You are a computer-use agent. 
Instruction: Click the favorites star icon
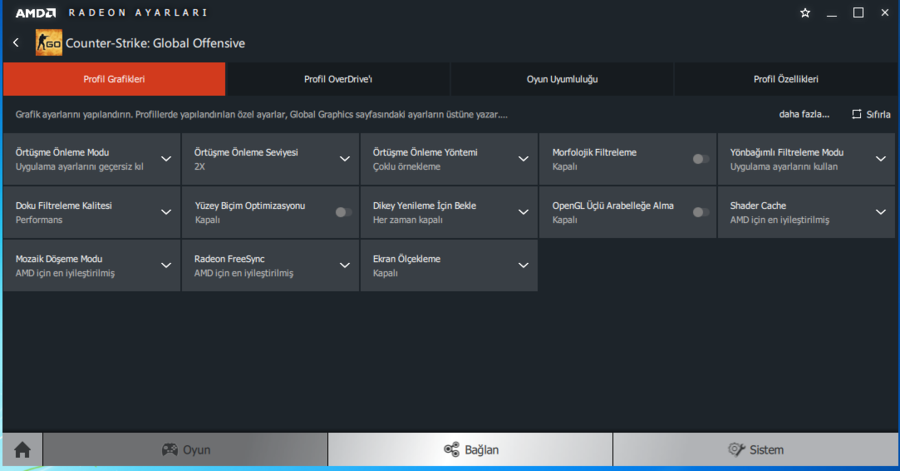point(805,13)
